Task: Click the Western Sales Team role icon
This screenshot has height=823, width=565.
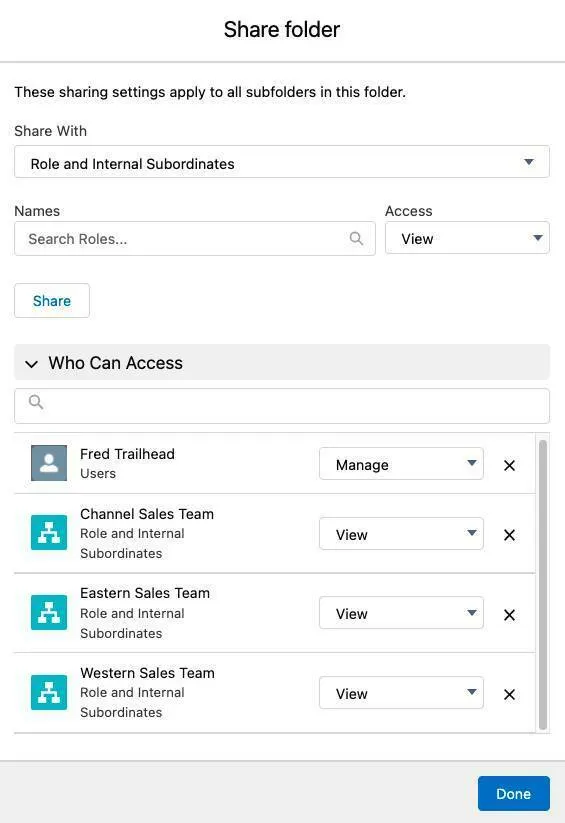Action: [x=49, y=692]
